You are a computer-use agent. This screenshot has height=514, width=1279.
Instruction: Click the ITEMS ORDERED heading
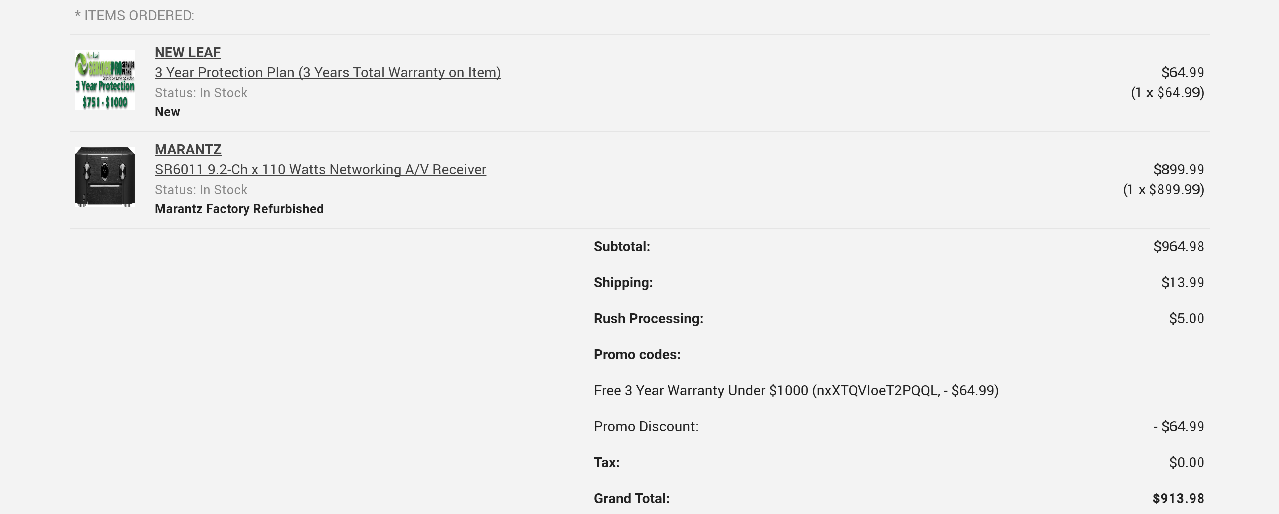click(134, 16)
